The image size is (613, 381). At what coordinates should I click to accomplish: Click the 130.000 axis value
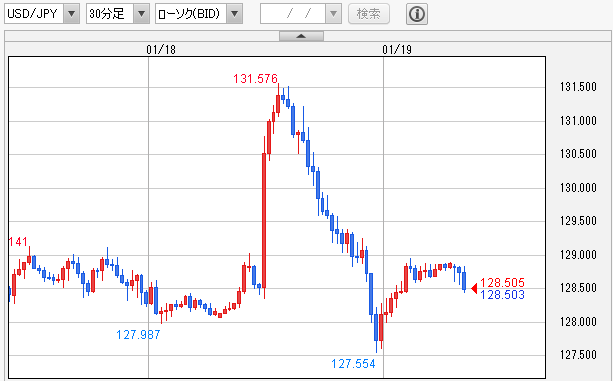point(578,188)
